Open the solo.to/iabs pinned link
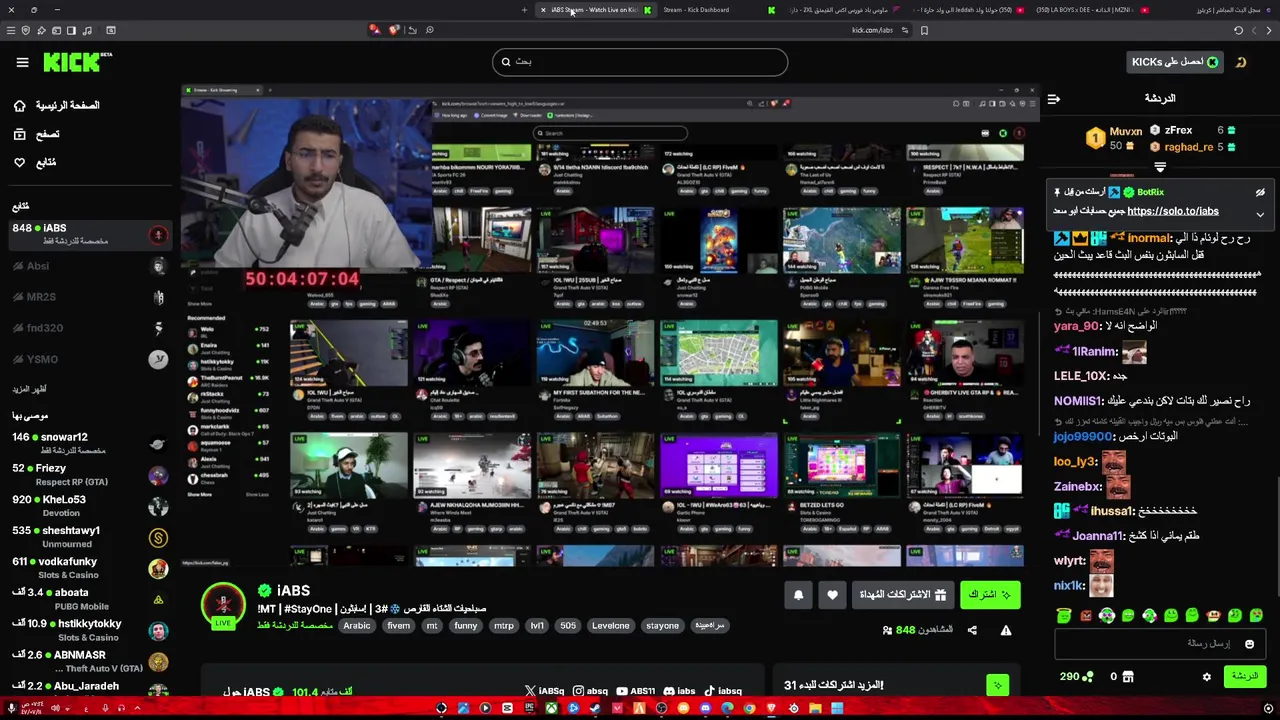Viewport: 1280px width, 720px height. pyautogui.click(x=1172, y=211)
